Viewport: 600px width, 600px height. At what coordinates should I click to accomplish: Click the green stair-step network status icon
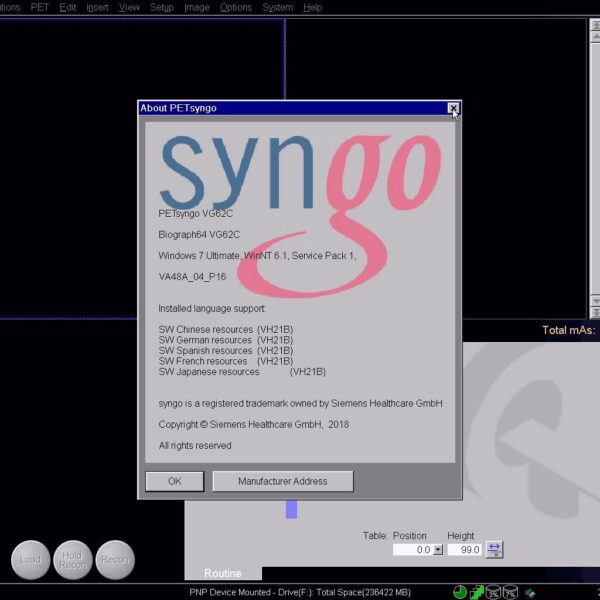point(477,592)
